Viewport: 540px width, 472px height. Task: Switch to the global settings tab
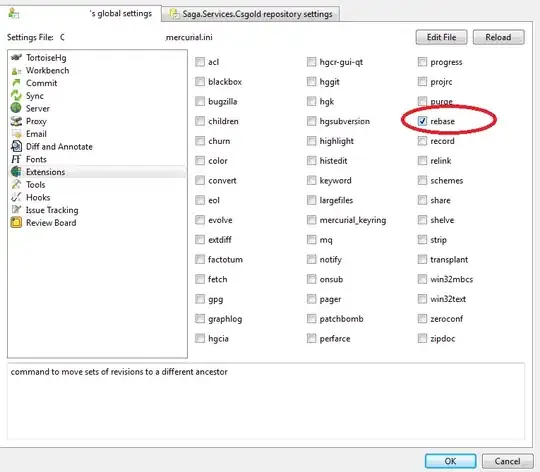pos(81,13)
